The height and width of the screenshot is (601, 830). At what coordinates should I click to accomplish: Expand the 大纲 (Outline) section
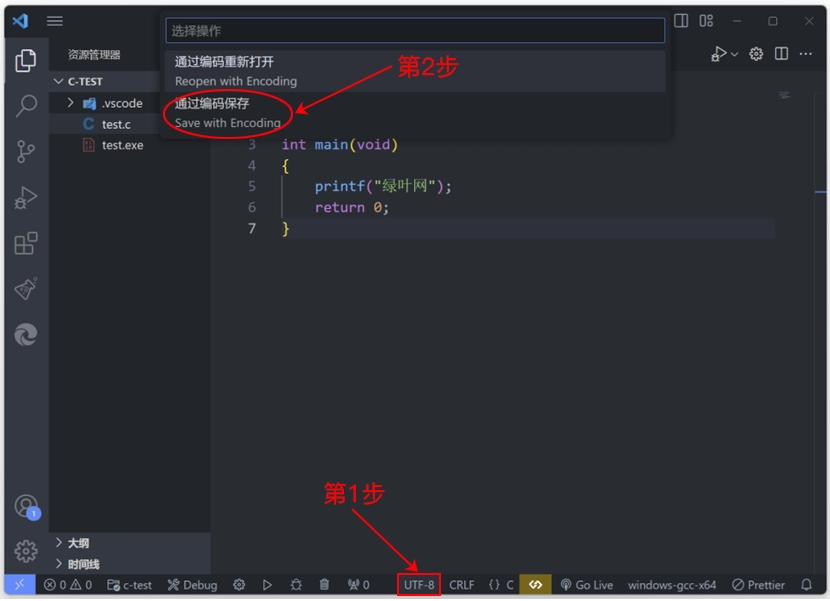pyautogui.click(x=75, y=543)
